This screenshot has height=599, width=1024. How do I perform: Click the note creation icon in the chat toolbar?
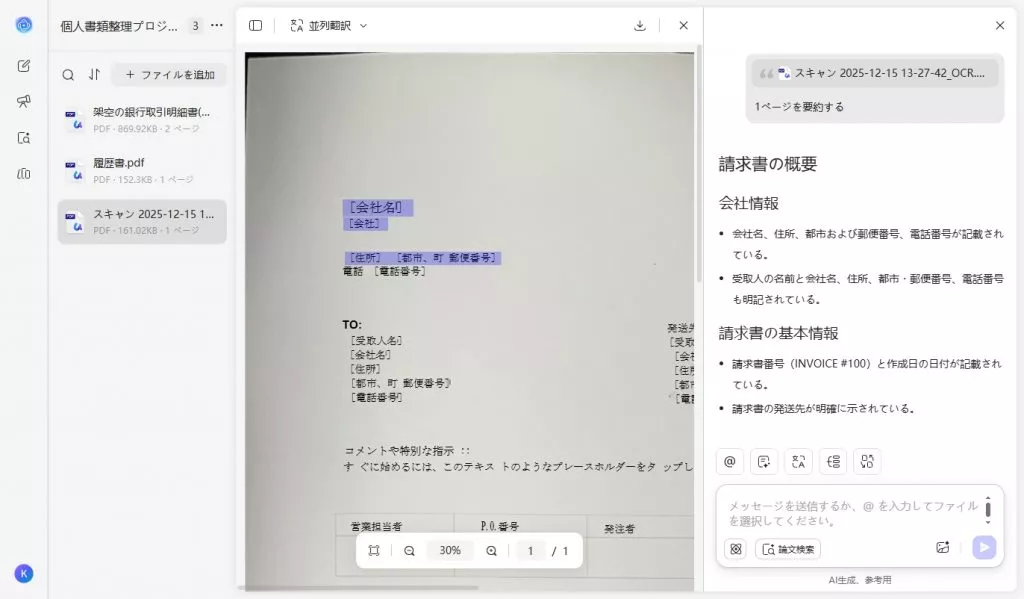coord(765,461)
